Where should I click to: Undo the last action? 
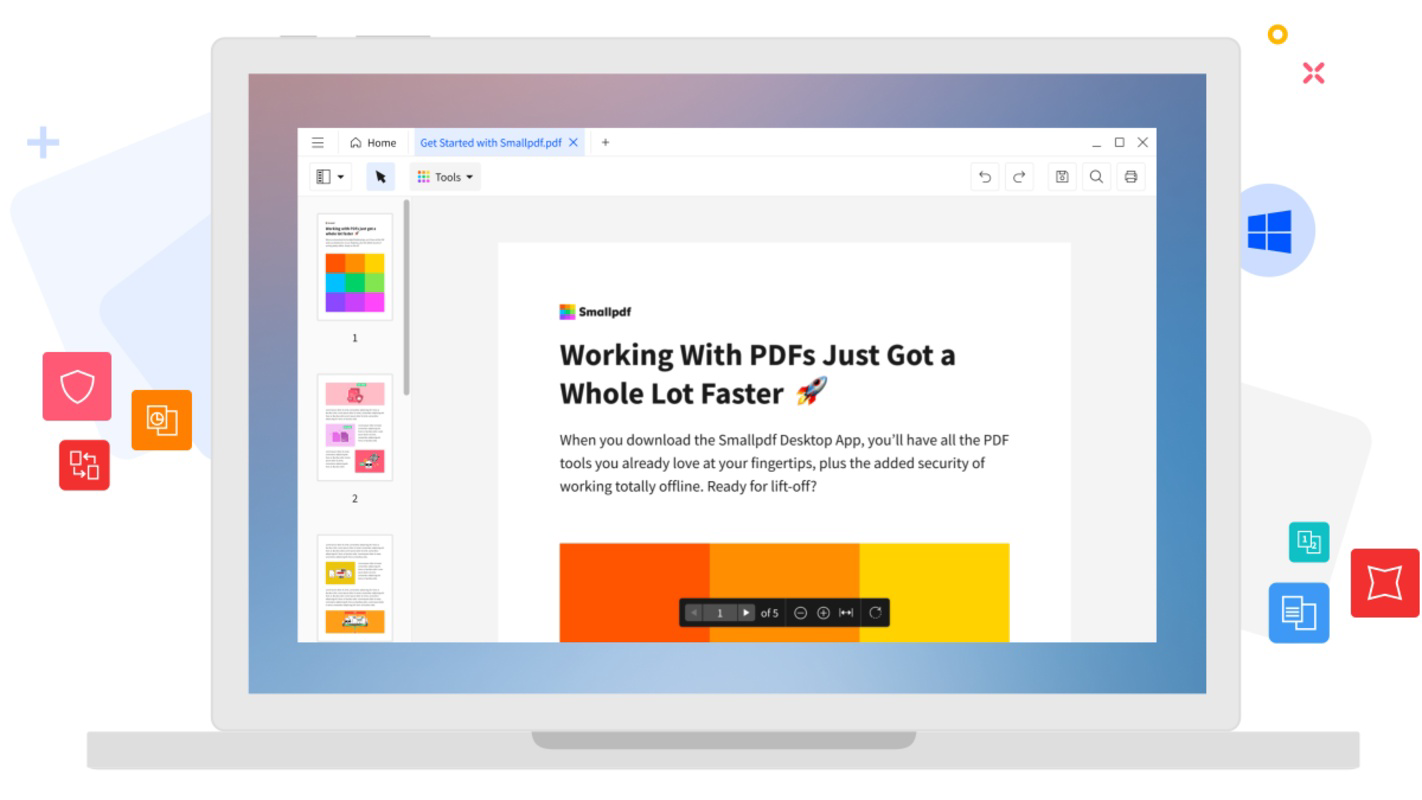985,176
